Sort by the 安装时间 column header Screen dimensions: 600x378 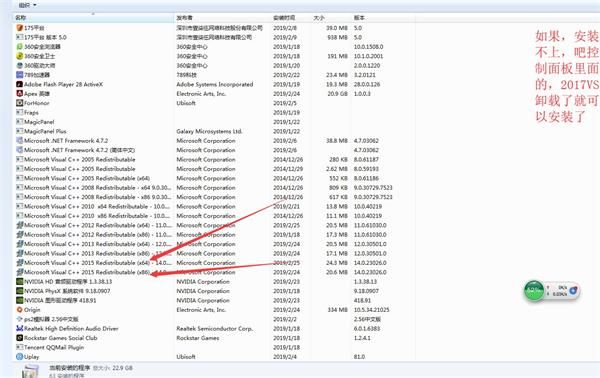pos(284,18)
